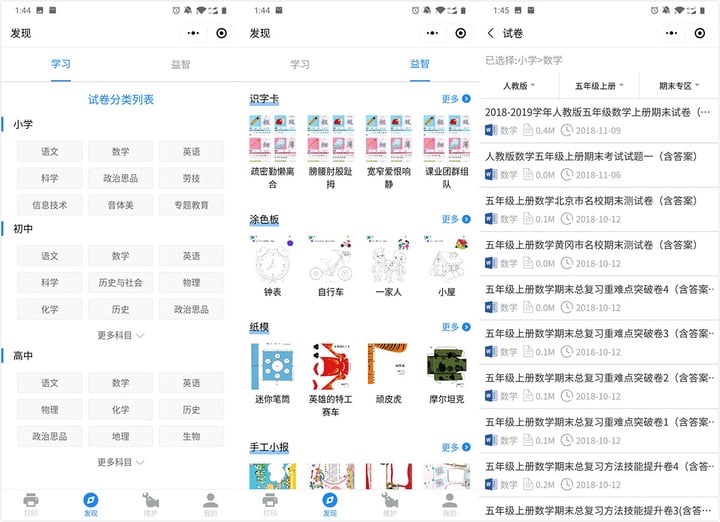The height and width of the screenshot is (522, 720).
Task: Tap close-target circle icon in 试卷 screen header
Action: (700, 33)
